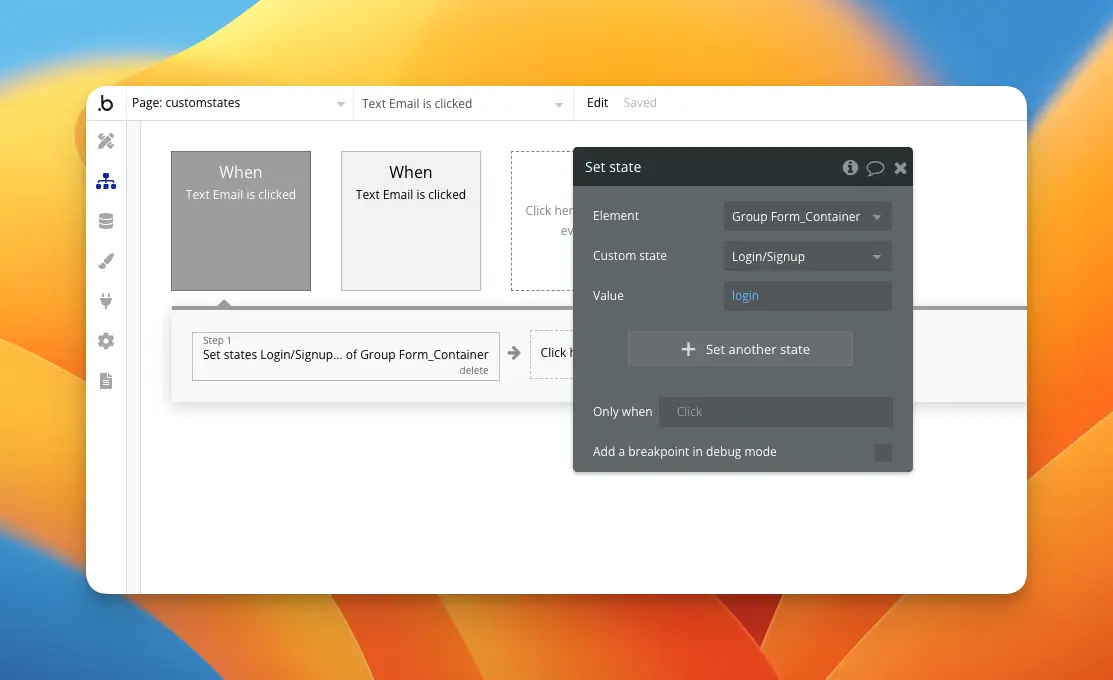Open the Design tab with the tools icon
This screenshot has height=680, width=1113.
pyautogui.click(x=105, y=140)
